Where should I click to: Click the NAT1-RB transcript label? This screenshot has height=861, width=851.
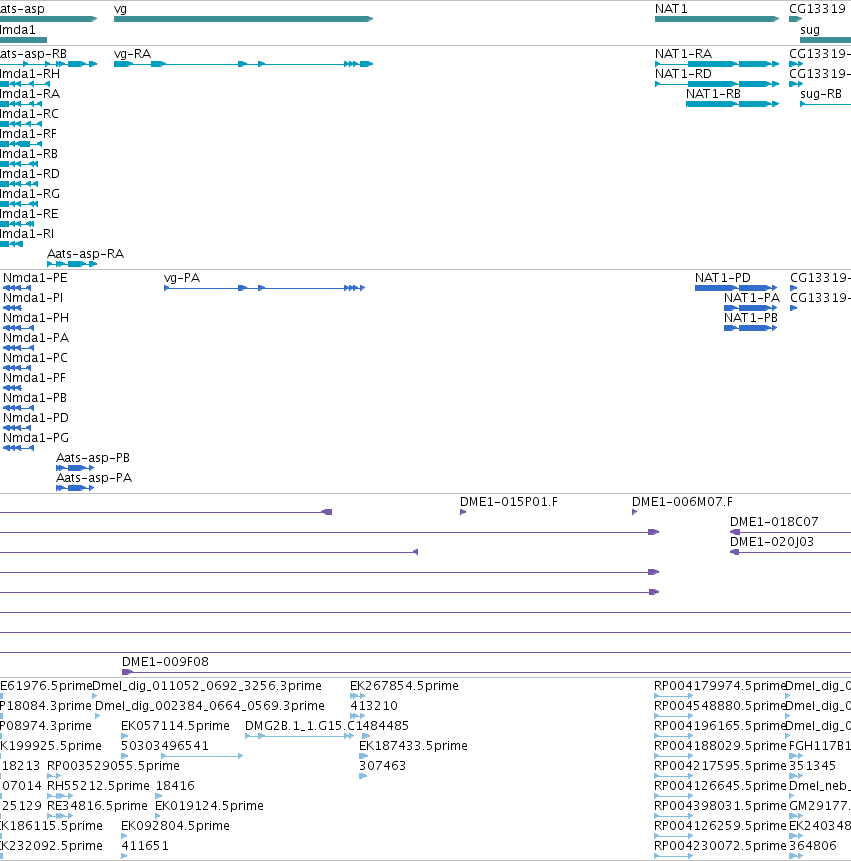point(713,94)
